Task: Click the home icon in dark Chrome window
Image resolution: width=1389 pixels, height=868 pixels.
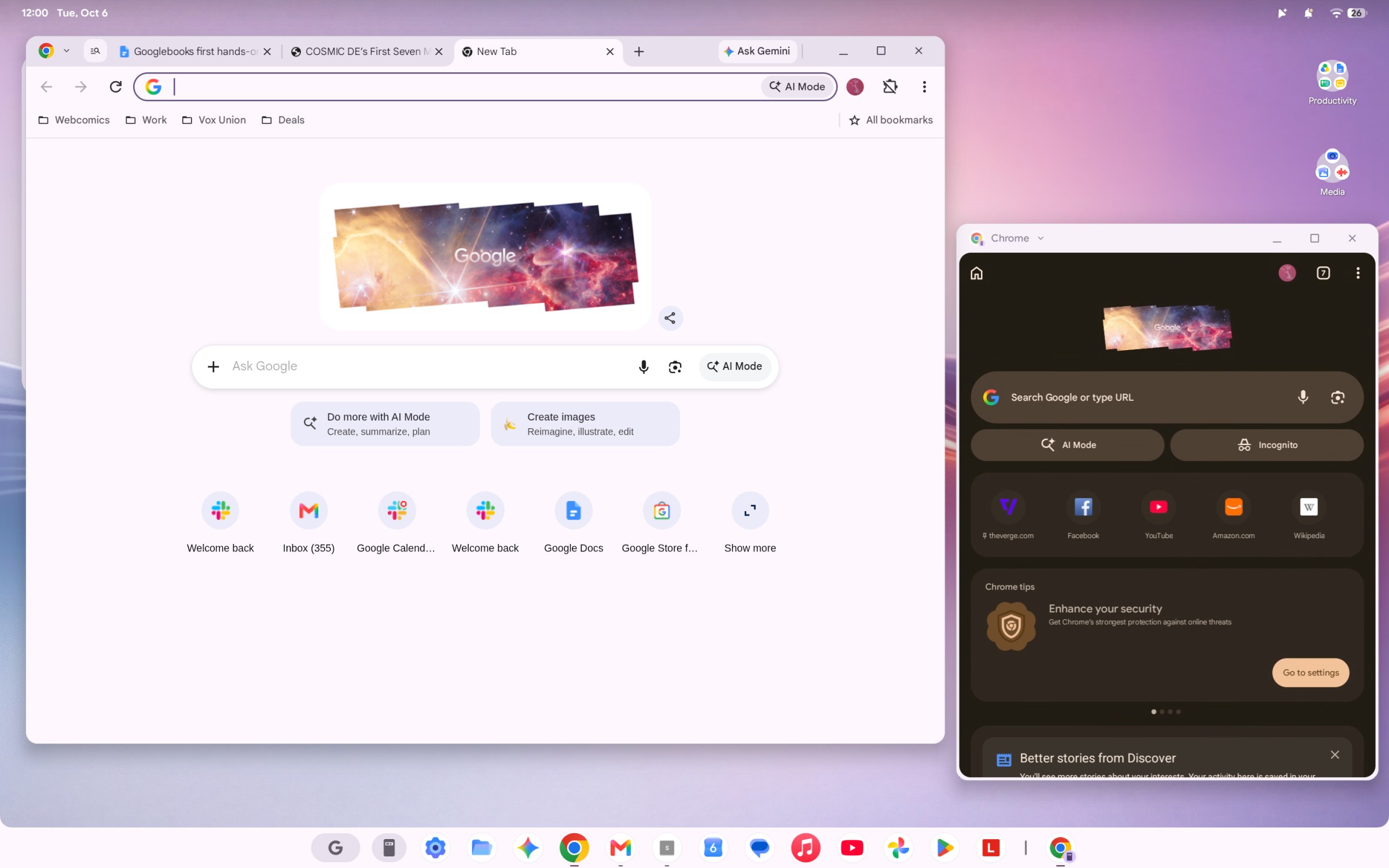Action: coord(976,273)
